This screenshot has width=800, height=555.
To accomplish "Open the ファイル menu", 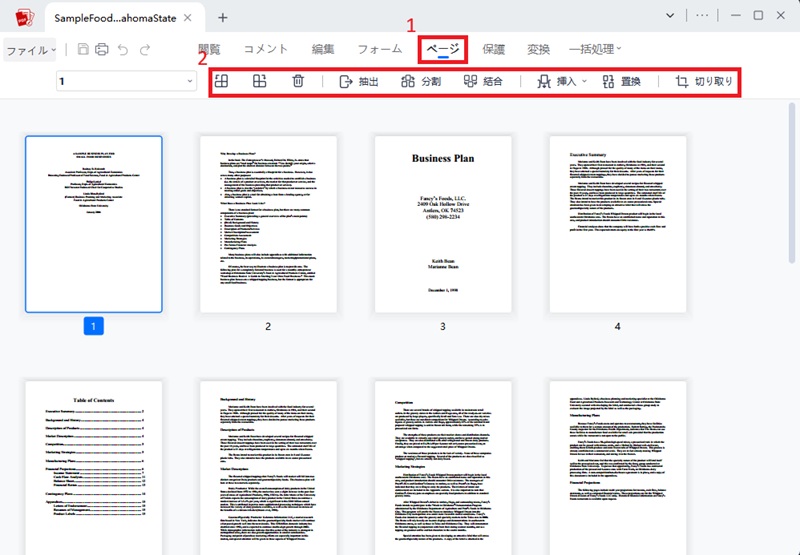I will [30, 50].
